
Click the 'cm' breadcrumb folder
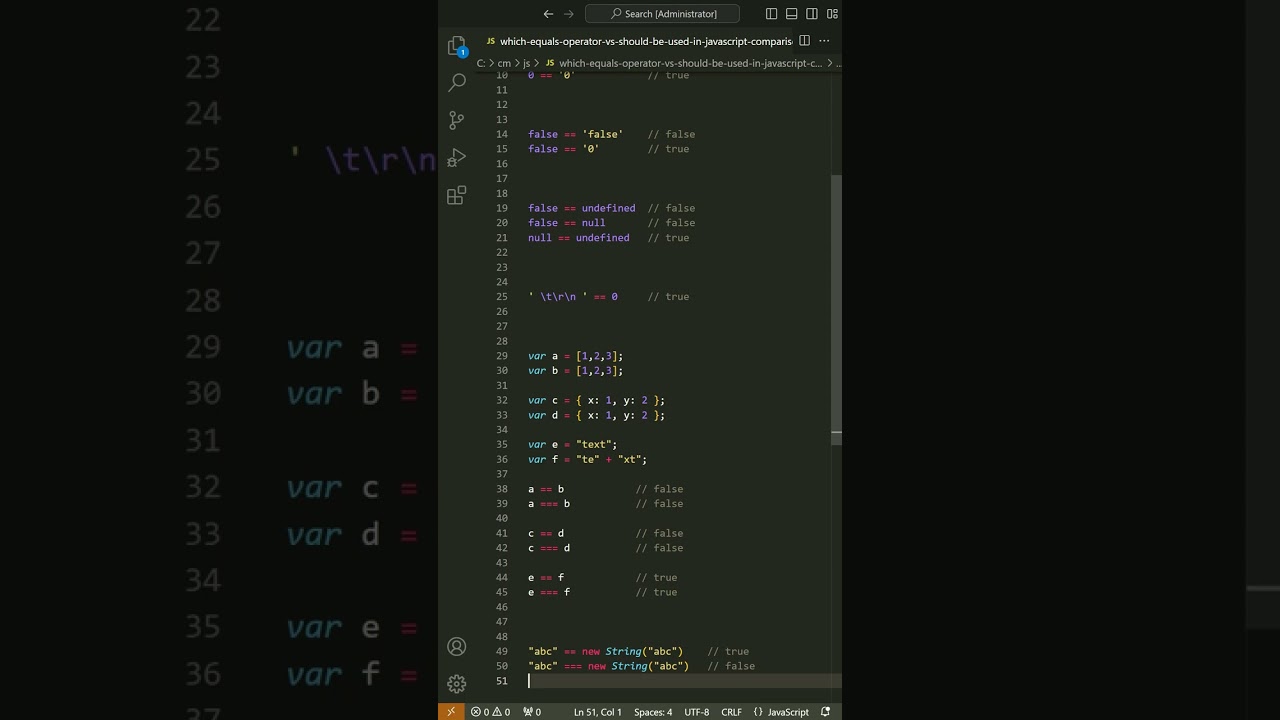504,63
